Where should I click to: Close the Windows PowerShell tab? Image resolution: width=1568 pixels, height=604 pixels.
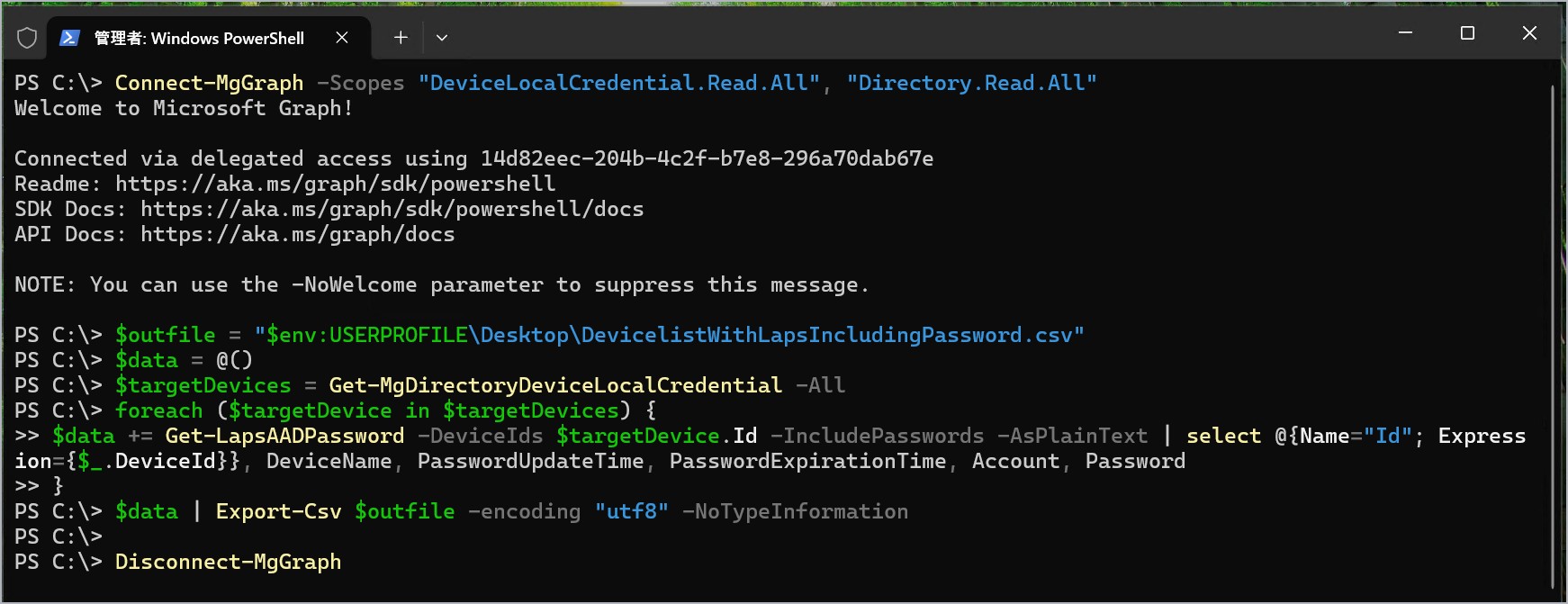pos(342,38)
